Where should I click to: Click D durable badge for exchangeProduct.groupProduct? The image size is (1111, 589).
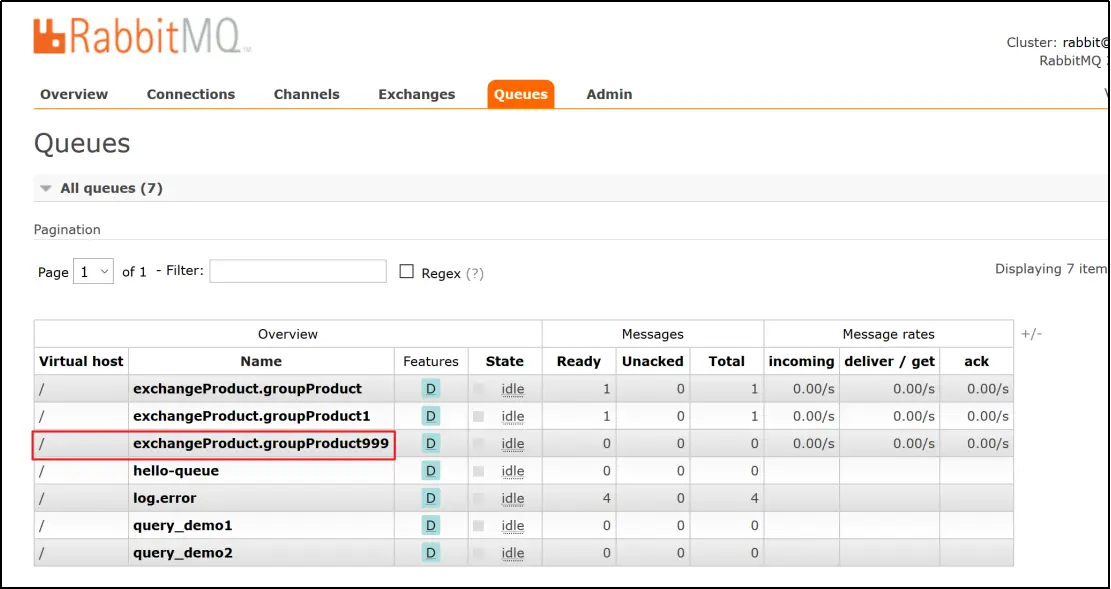[431, 388]
